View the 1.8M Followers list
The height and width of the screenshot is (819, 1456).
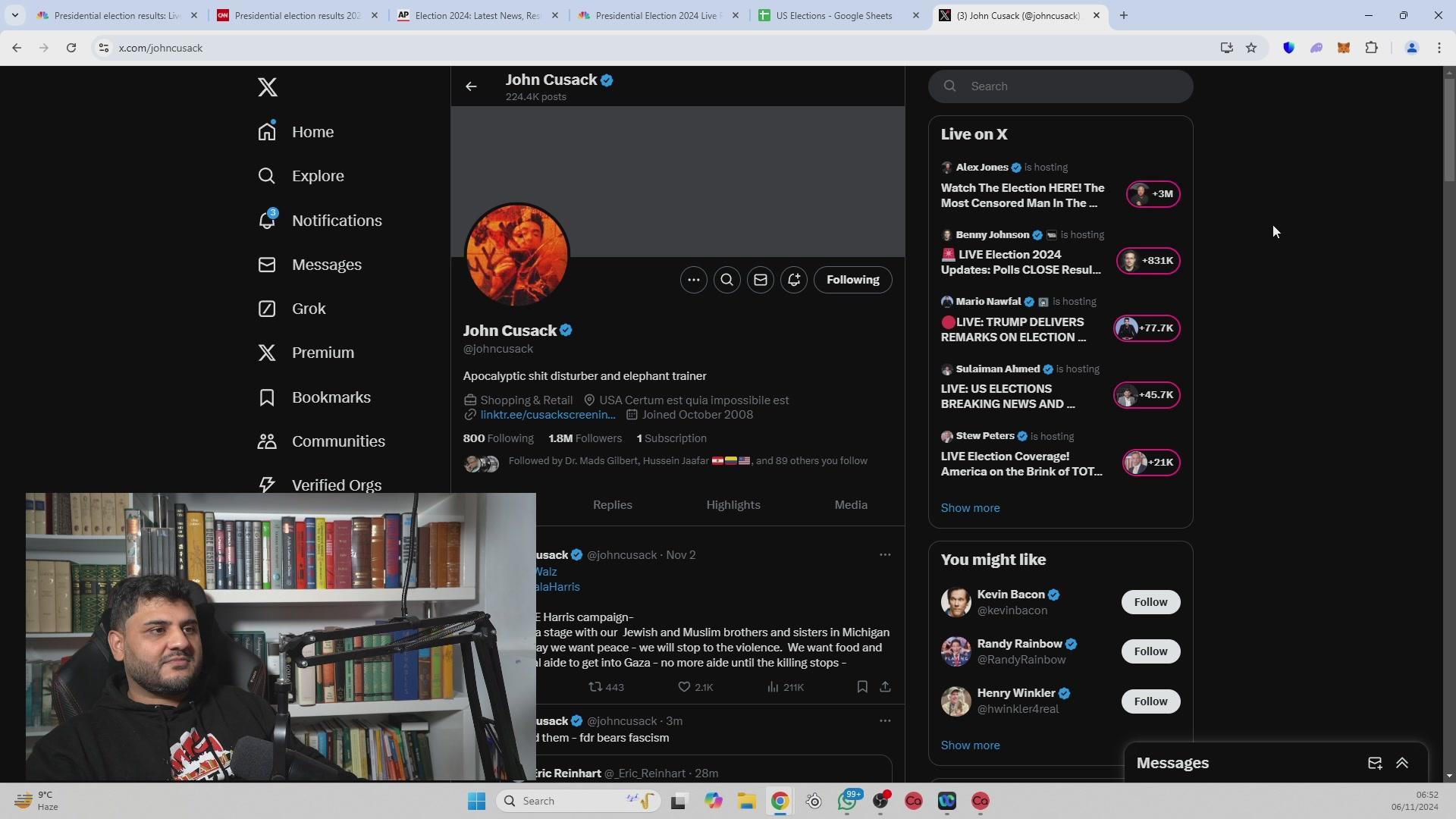point(585,438)
